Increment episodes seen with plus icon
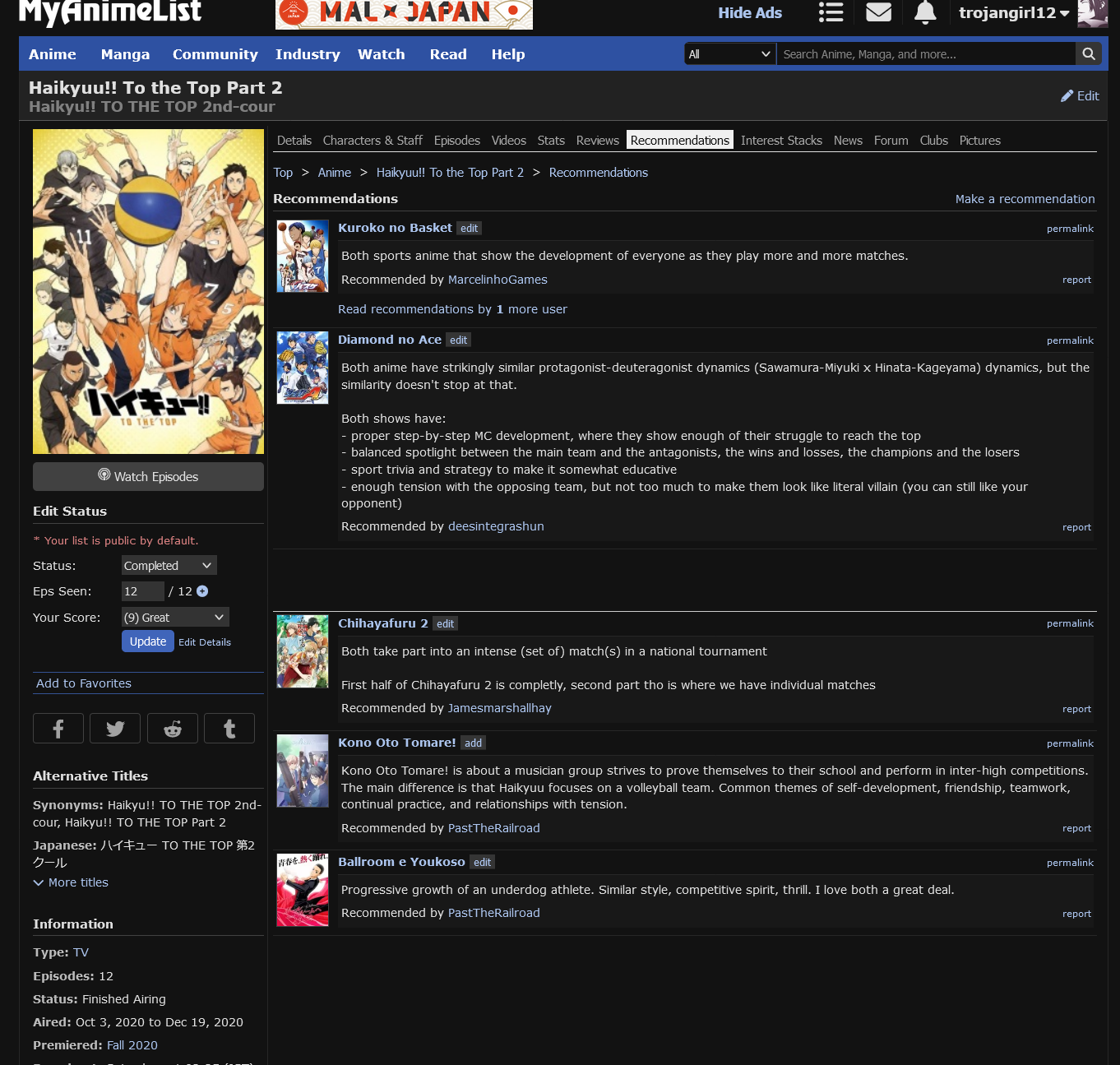This screenshot has width=1120, height=1065. [202, 591]
